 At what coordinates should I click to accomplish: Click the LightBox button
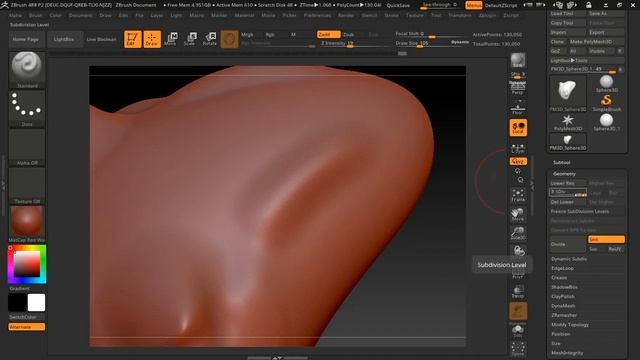[x=64, y=39]
